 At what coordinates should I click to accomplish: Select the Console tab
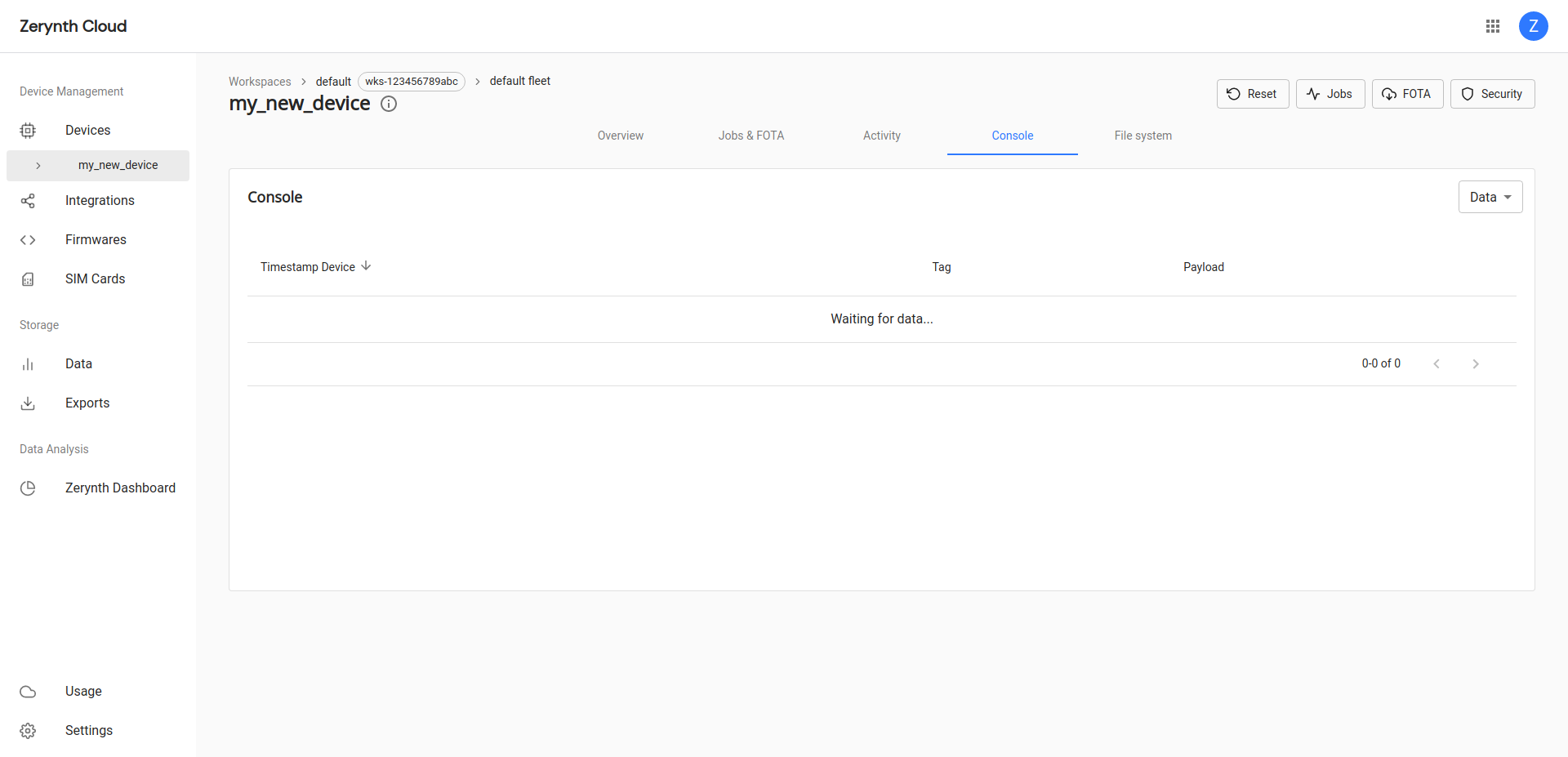(1013, 136)
